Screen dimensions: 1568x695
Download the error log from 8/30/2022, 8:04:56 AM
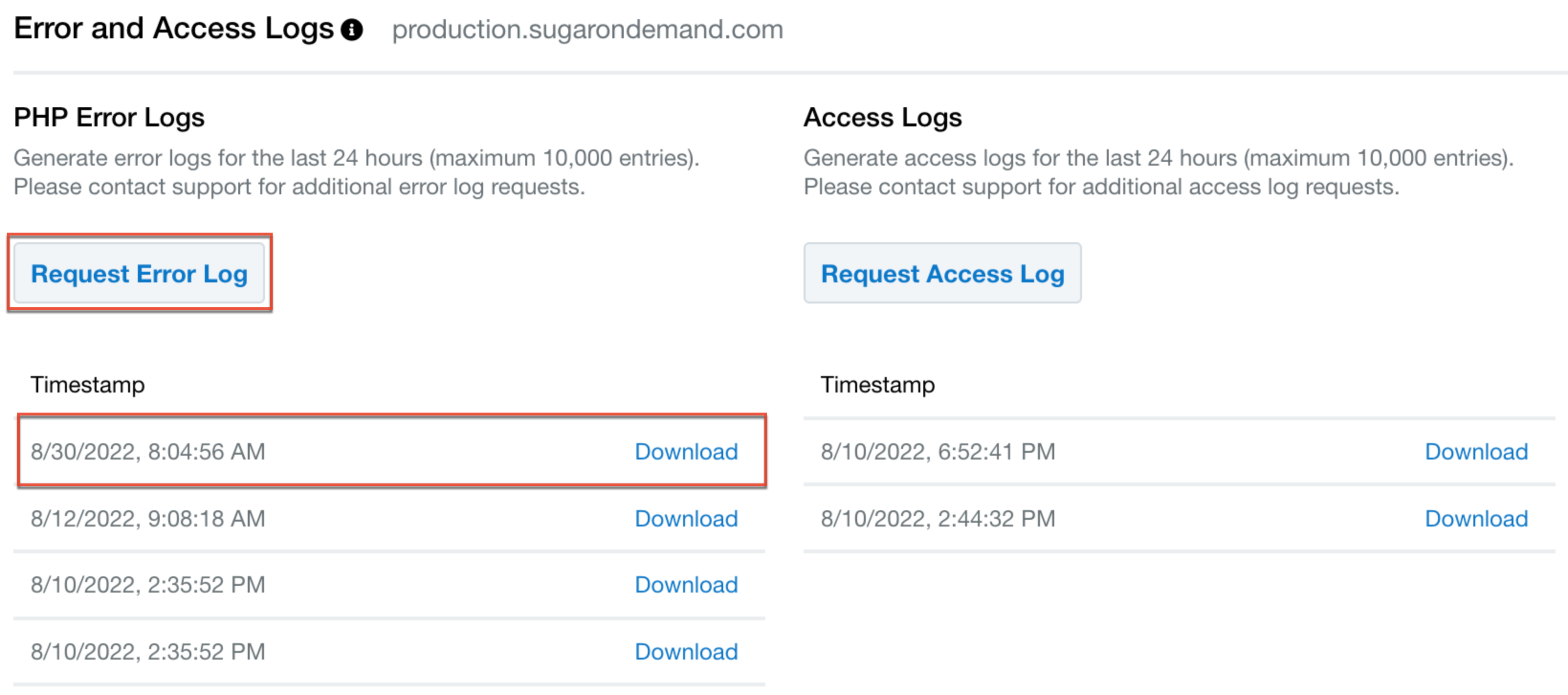(x=686, y=451)
